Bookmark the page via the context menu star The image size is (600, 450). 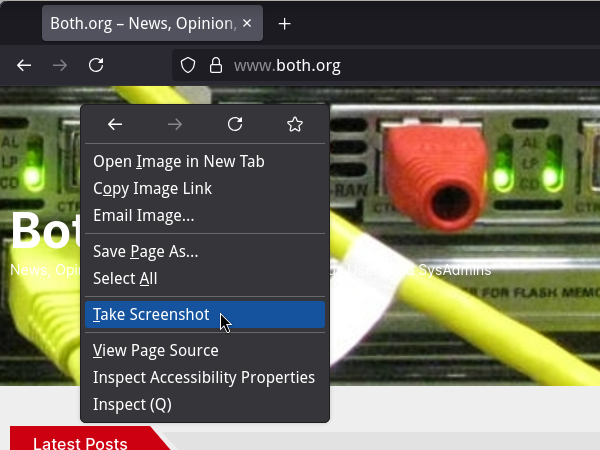(295, 124)
